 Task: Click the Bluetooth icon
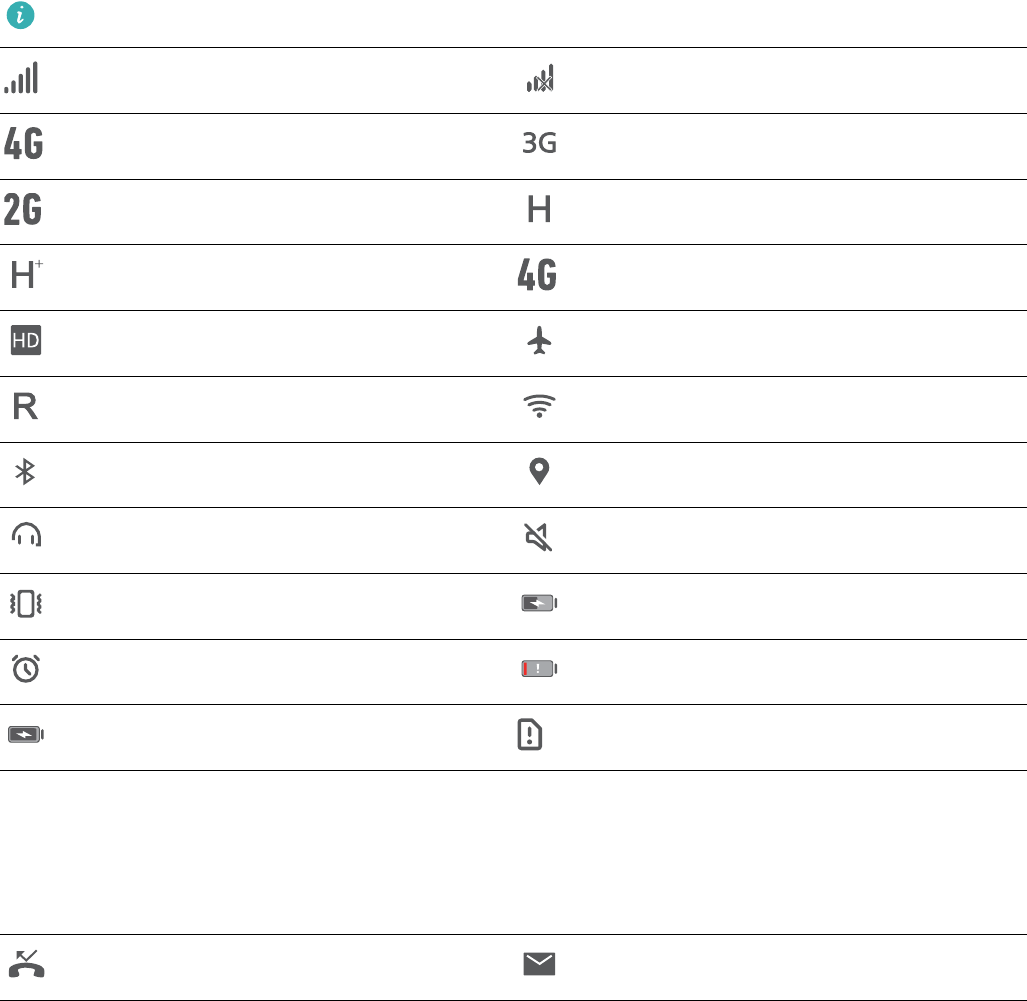(25, 472)
